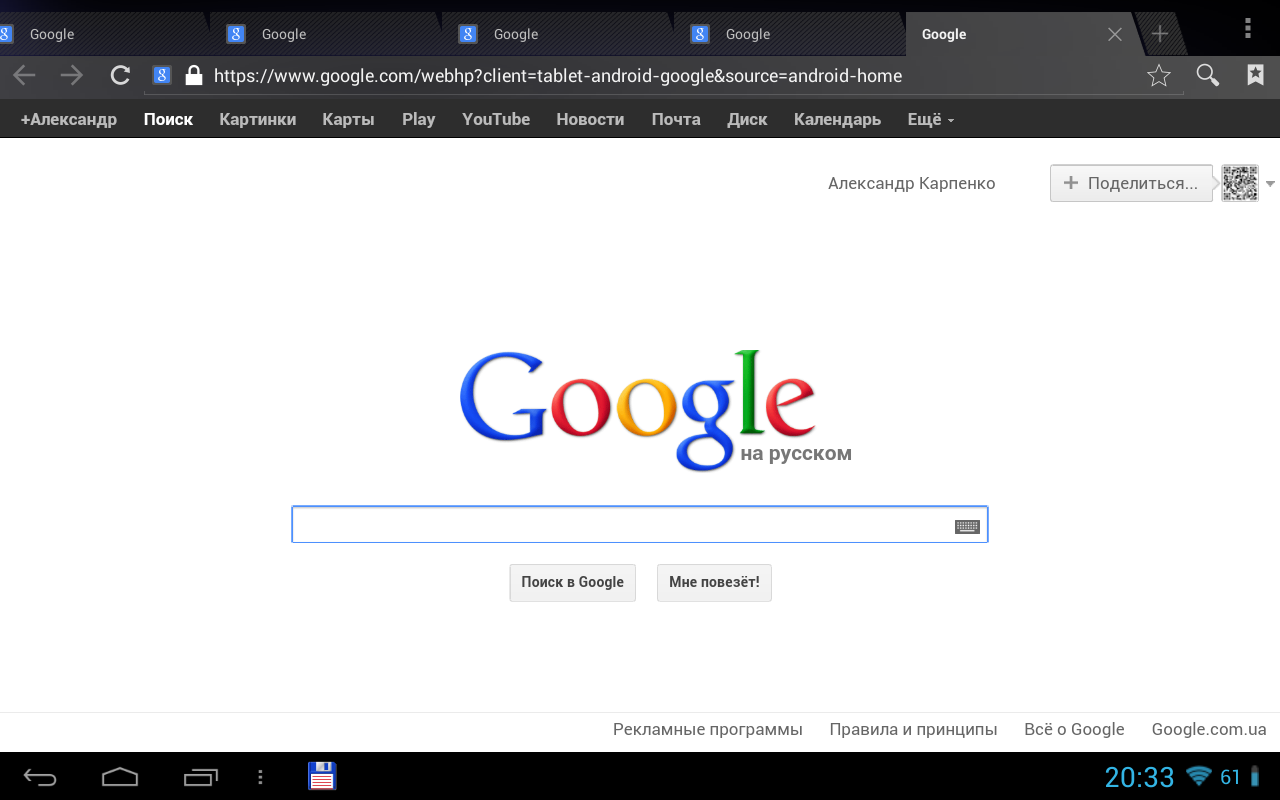1280x800 pixels.
Task: Tap the 20:33 clock
Action: click(x=1139, y=777)
